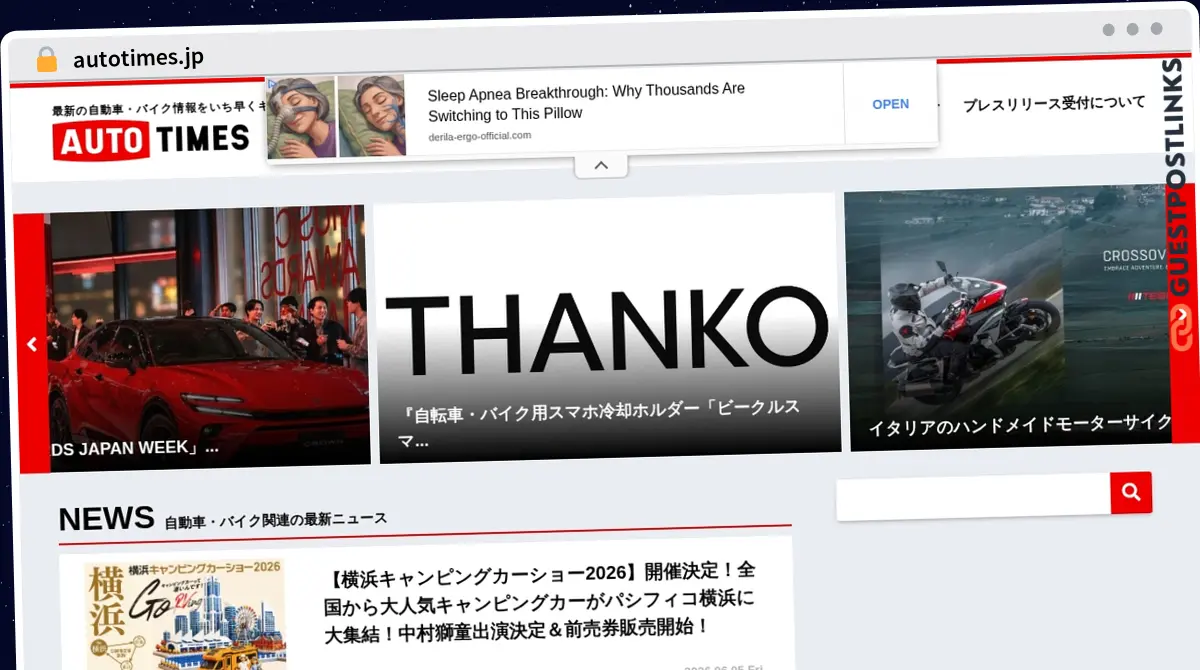Open the AUTO TIMES logo homepage link
This screenshot has width=1200, height=670.
coord(151,141)
